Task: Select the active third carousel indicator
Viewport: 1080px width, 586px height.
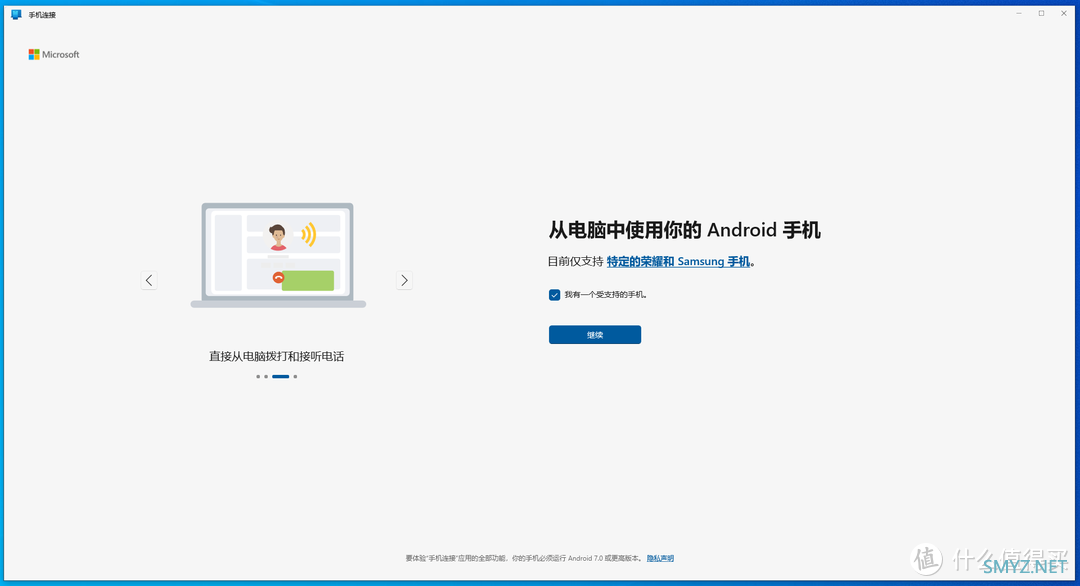Action: pos(280,377)
